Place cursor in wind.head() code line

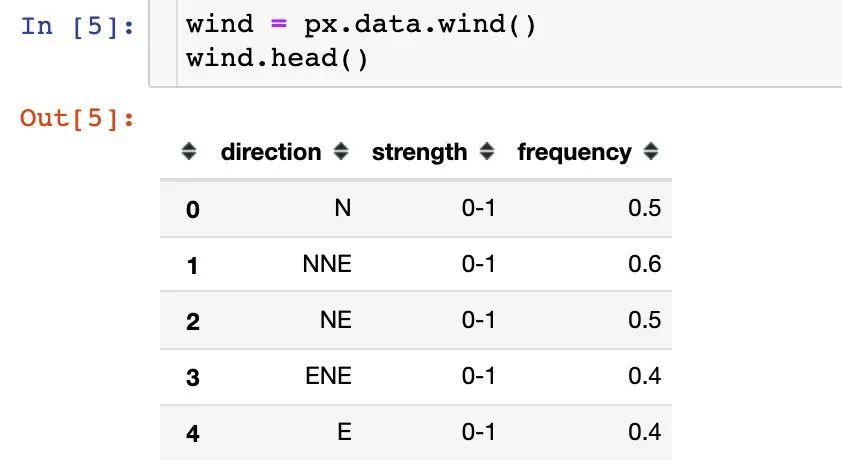point(277,58)
